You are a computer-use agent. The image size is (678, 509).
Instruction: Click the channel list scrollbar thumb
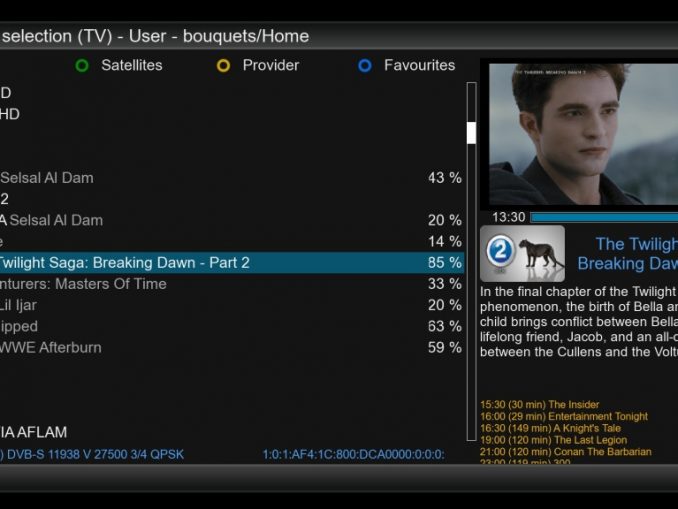coord(471,133)
